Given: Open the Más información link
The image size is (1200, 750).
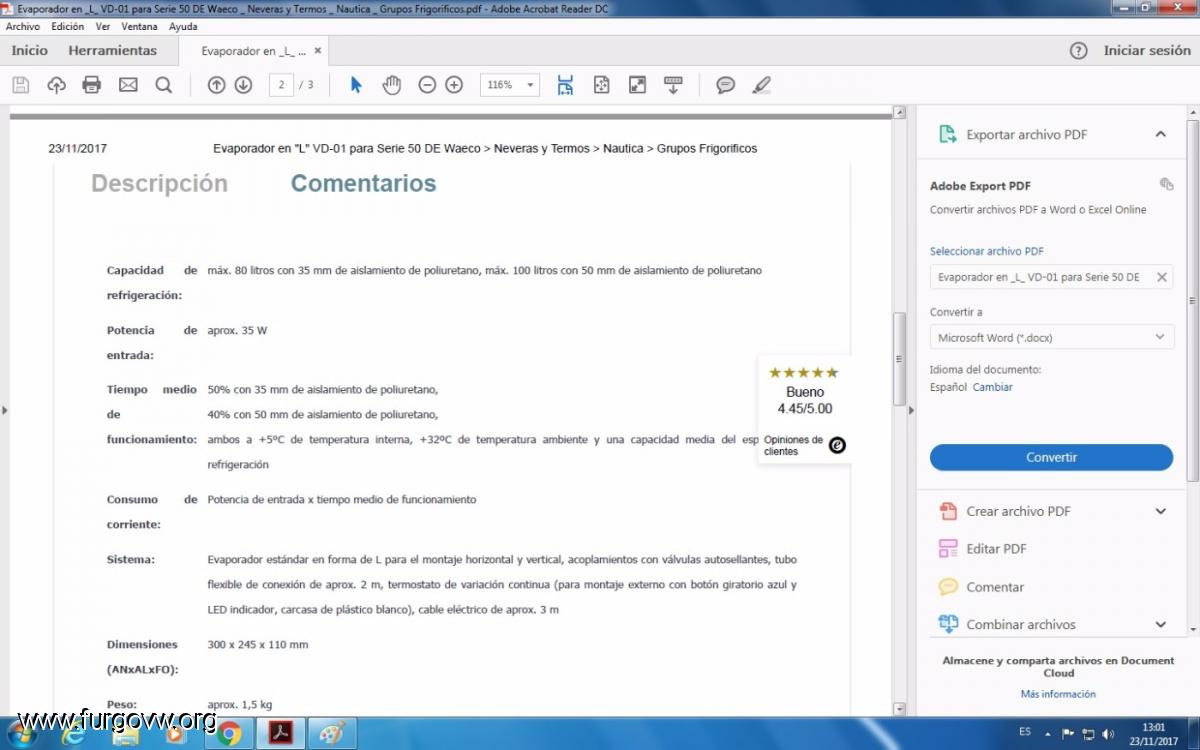Looking at the screenshot, I should 1058,694.
